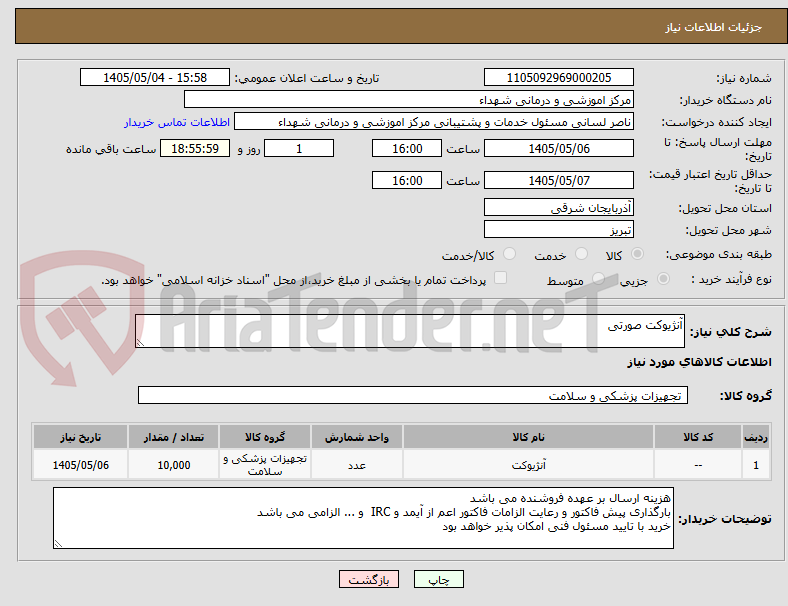Click the unit cell عدد
This screenshot has width=788, height=606.
pyautogui.click(x=356, y=465)
